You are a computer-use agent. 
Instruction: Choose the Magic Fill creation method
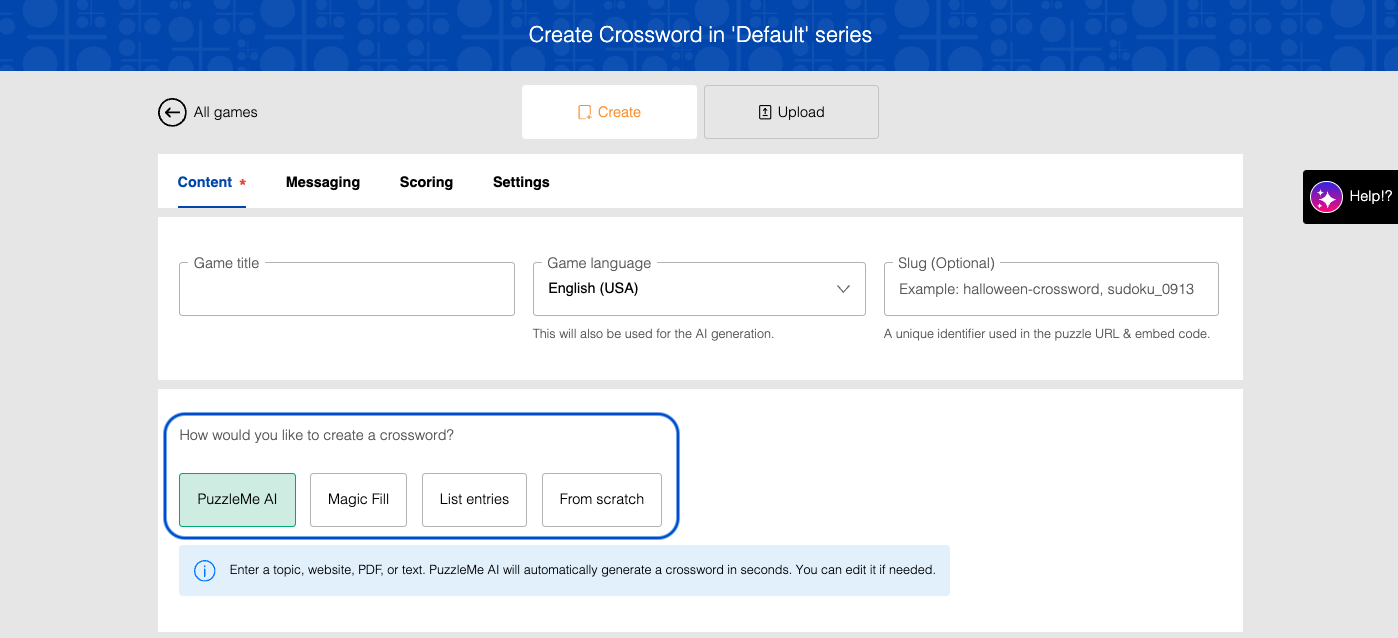click(359, 499)
